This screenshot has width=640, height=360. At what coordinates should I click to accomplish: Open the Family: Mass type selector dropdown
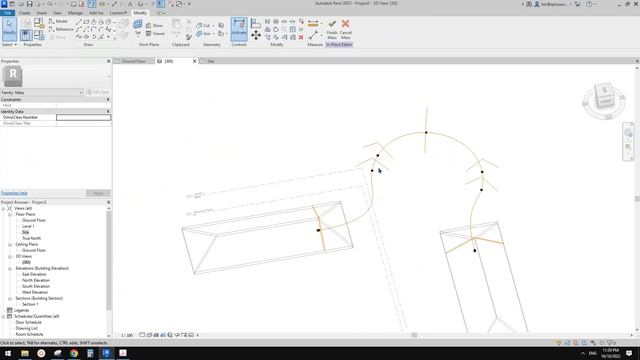tap(42, 93)
